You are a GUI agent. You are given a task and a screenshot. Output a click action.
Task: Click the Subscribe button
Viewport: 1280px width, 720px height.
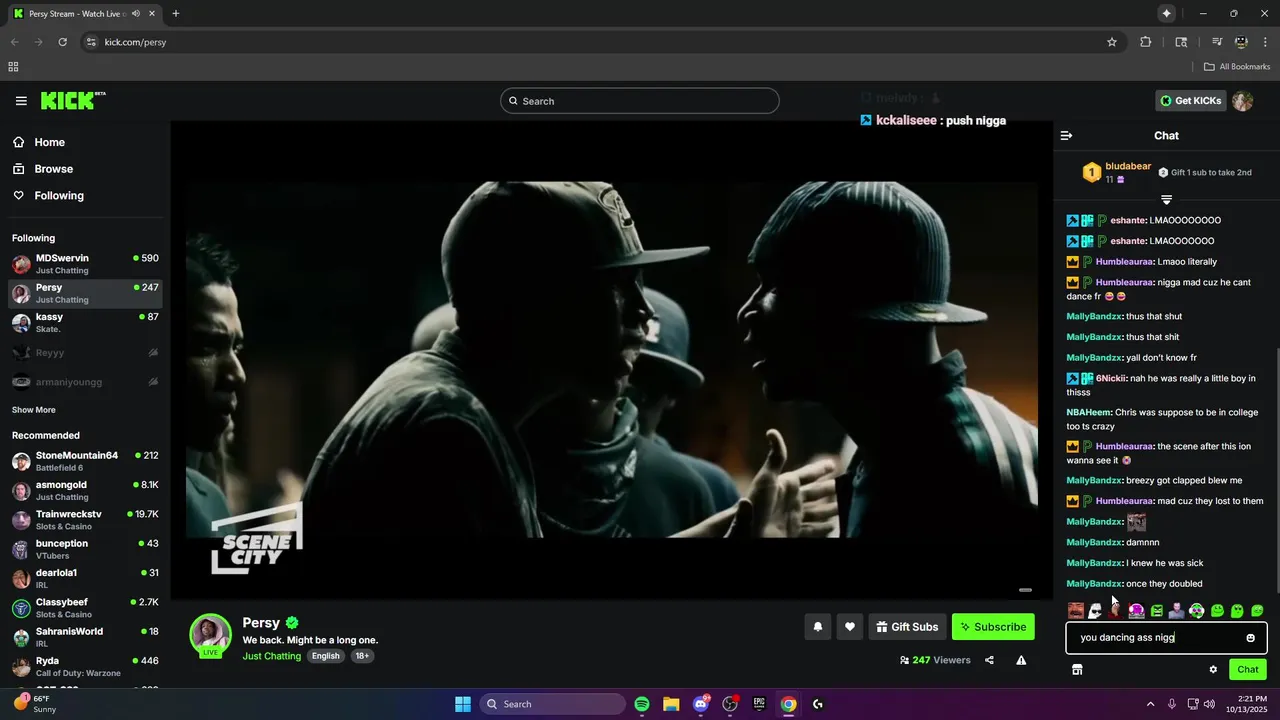(x=993, y=627)
